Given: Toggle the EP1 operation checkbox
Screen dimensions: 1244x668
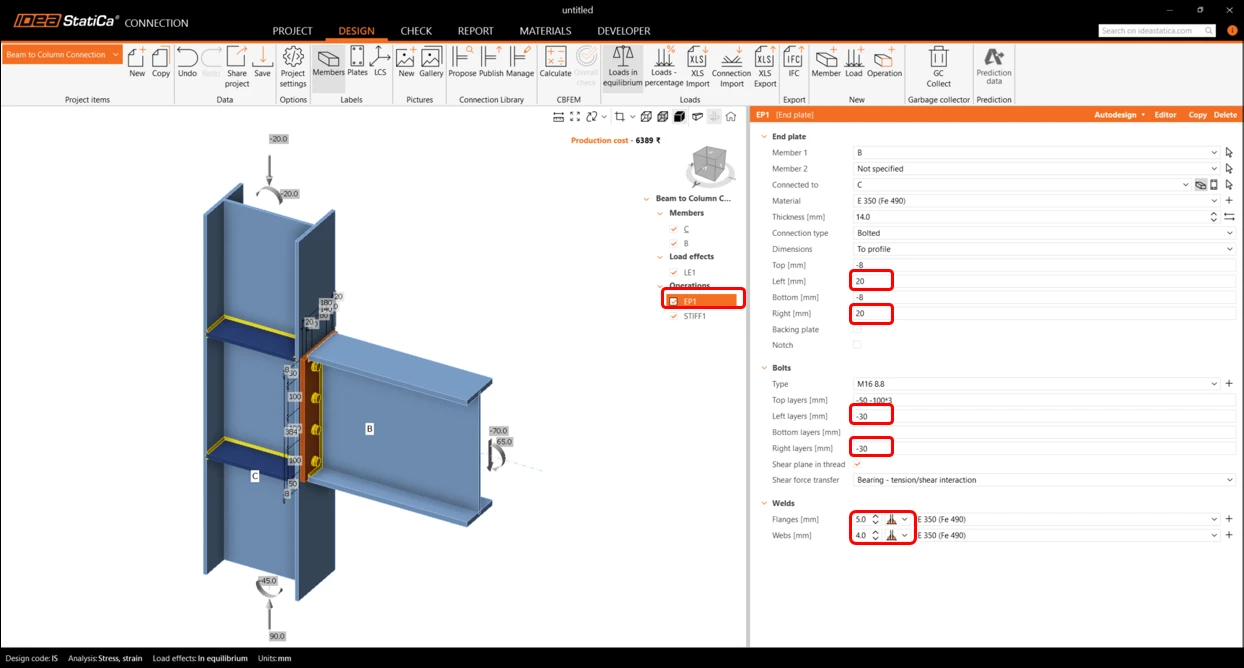Looking at the screenshot, I should point(674,301).
